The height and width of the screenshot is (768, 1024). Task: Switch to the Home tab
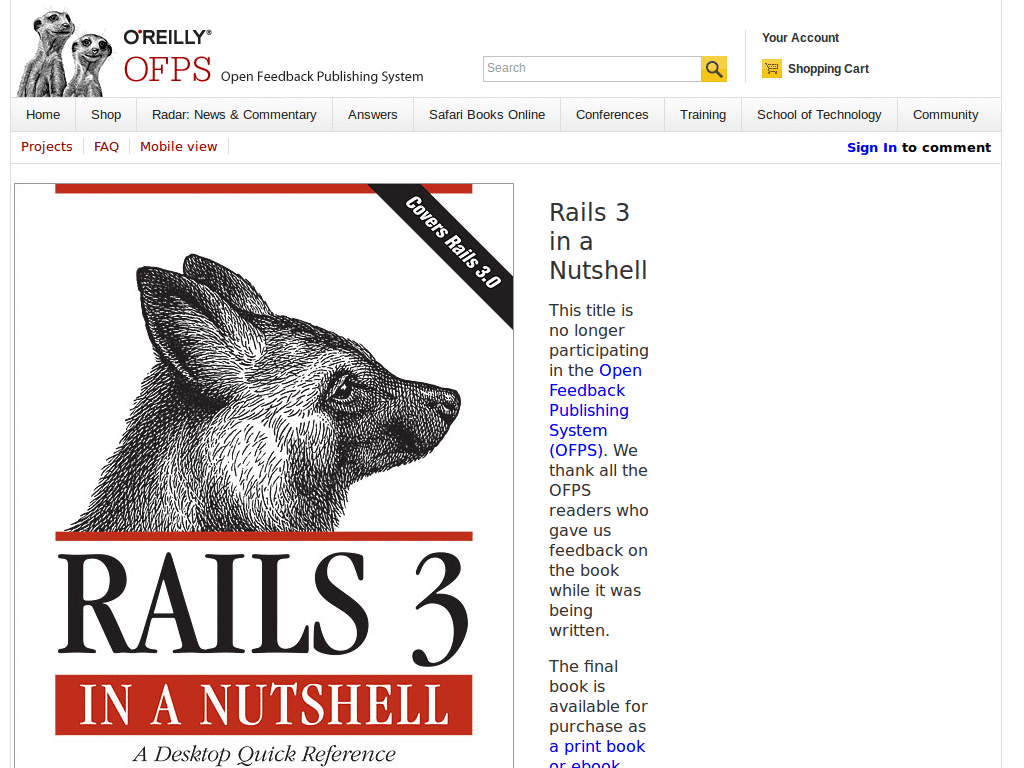coord(42,114)
